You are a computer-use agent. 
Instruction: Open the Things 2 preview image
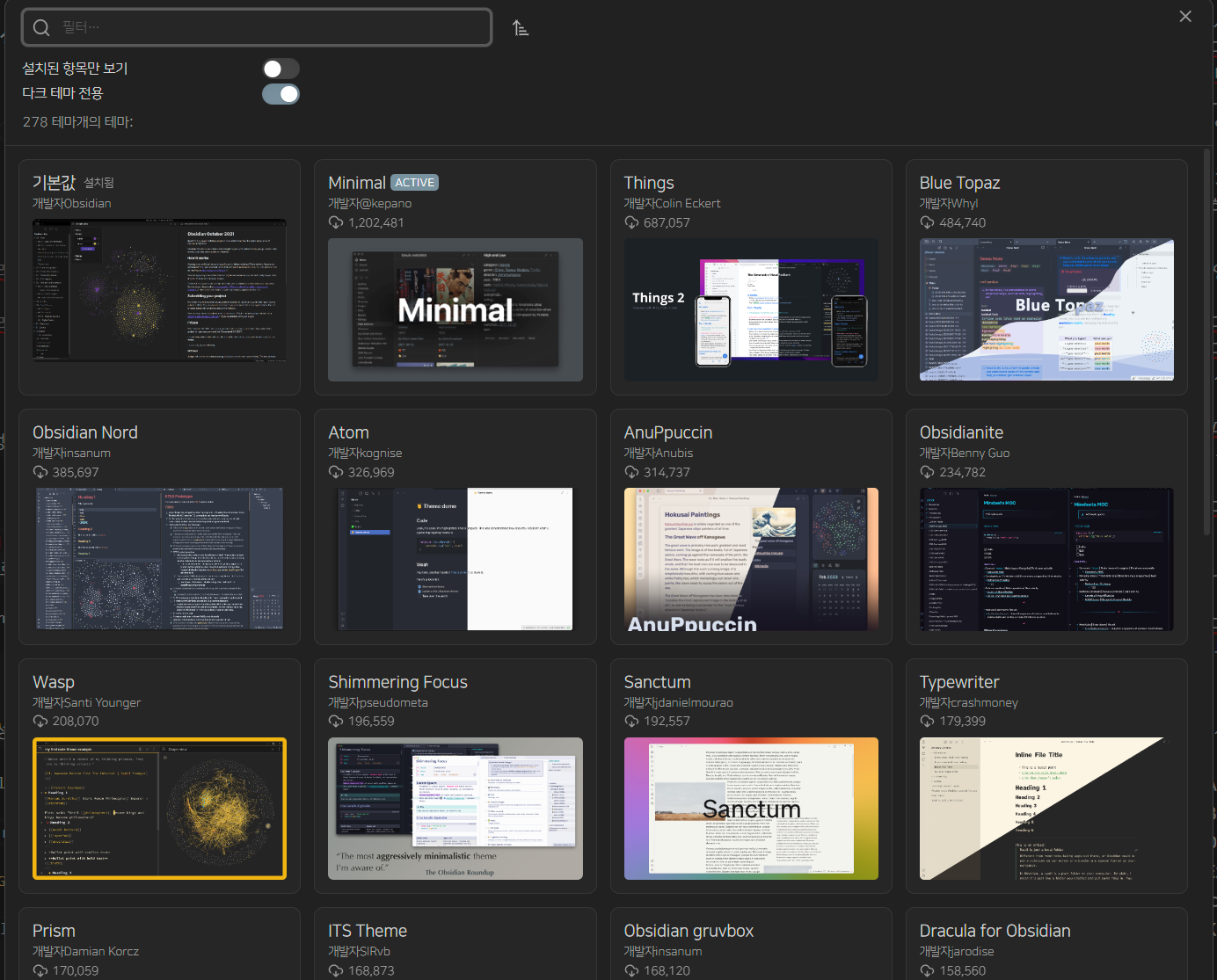[x=751, y=309]
